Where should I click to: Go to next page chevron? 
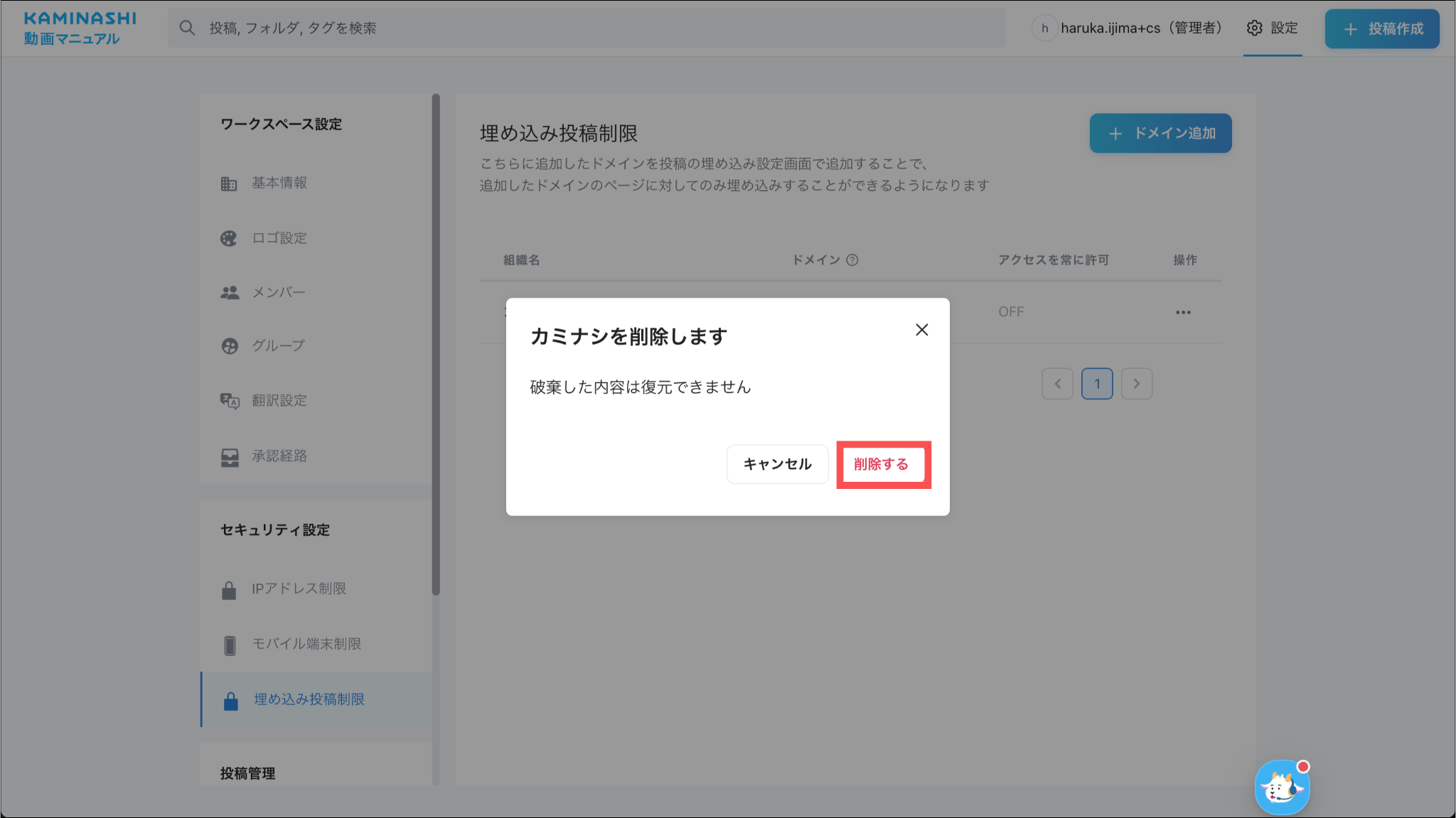point(1136,384)
